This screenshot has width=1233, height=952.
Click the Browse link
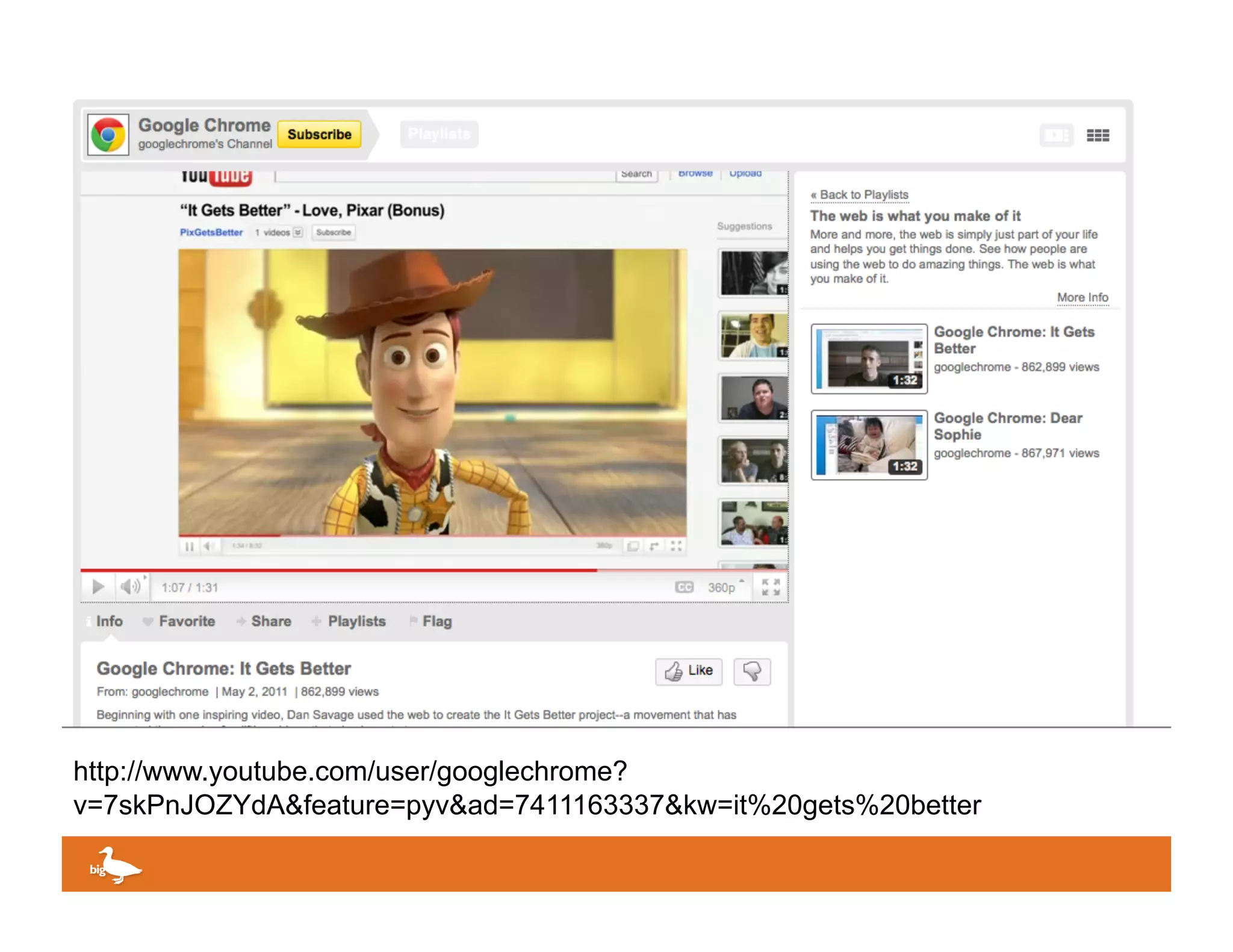pos(695,174)
